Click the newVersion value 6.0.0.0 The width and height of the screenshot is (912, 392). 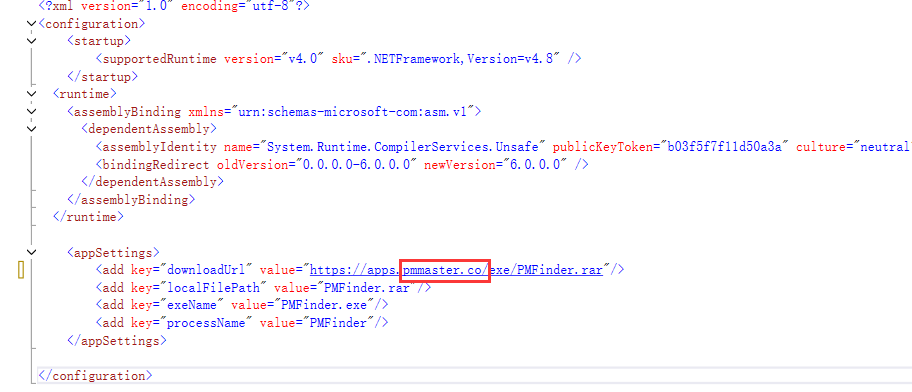(x=536, y=165)
